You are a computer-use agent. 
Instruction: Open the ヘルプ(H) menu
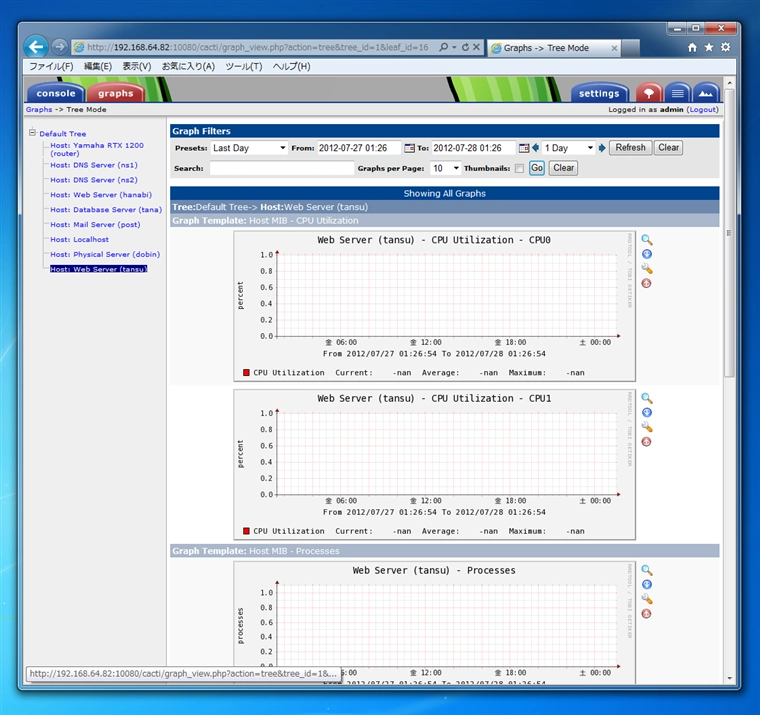[x=291, y=66]
